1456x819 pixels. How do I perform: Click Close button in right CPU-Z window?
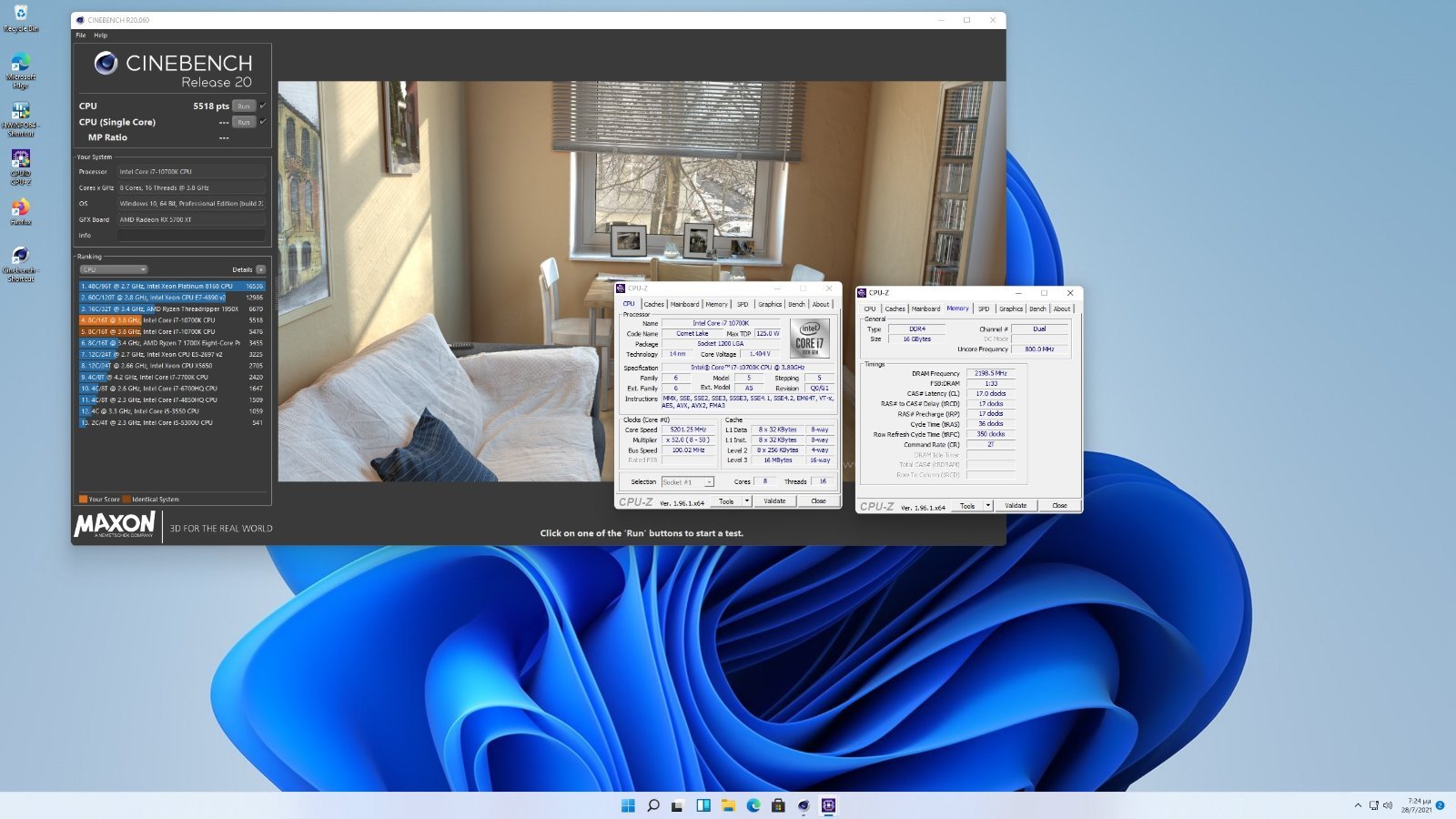point(1059,506)
